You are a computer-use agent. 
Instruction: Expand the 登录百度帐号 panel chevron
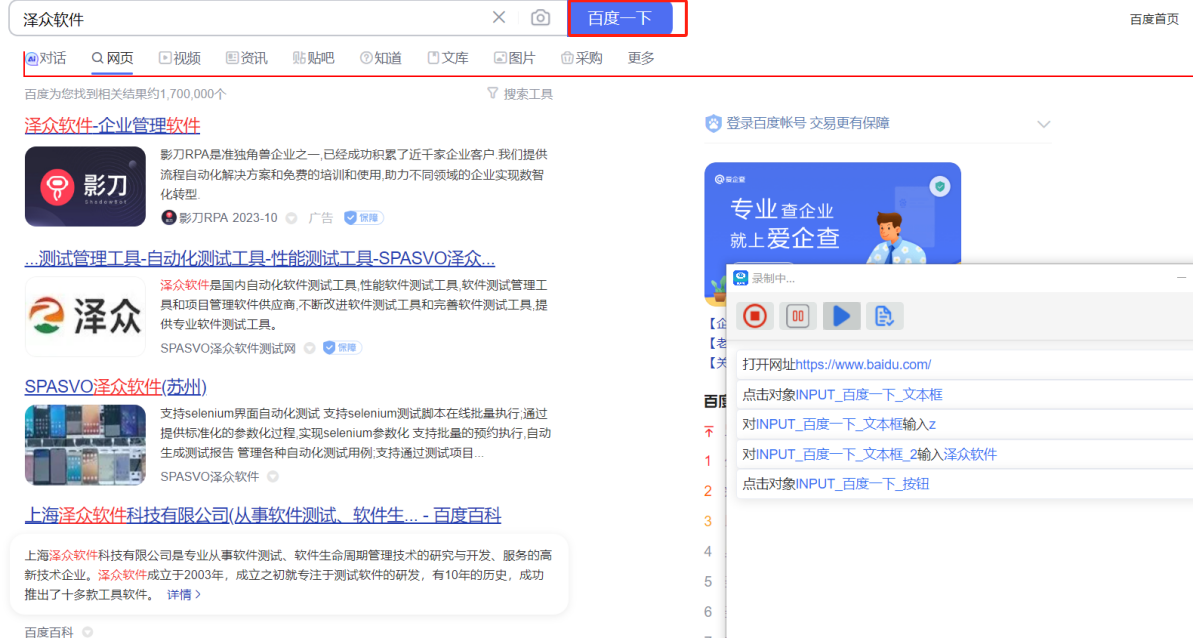[1043, 124]
